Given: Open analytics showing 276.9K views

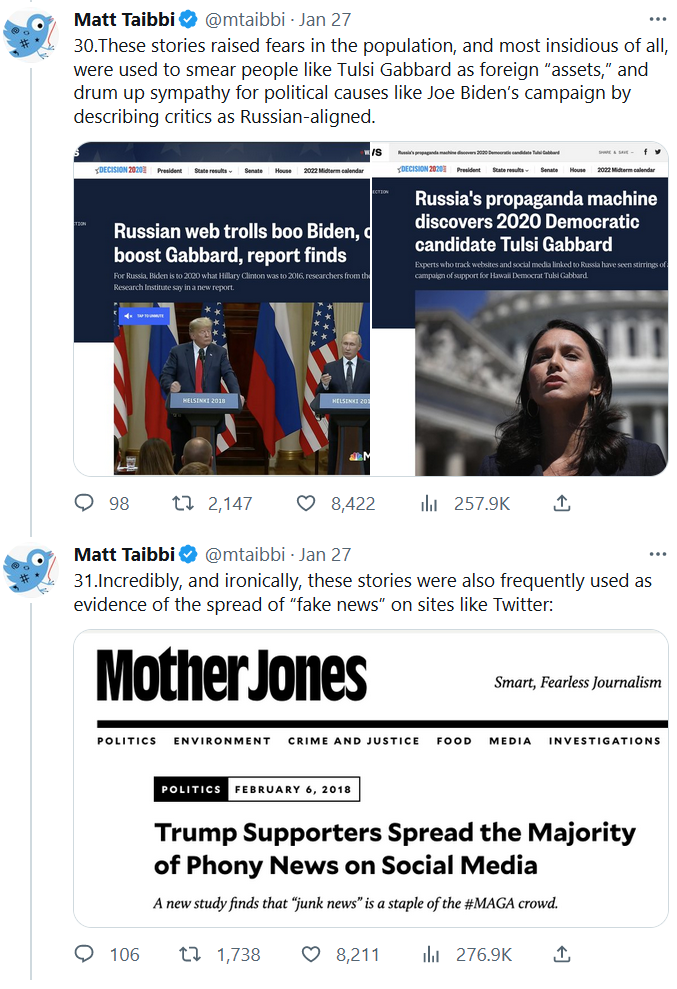Looking at the screenshot, I should (x=430, y=954).
